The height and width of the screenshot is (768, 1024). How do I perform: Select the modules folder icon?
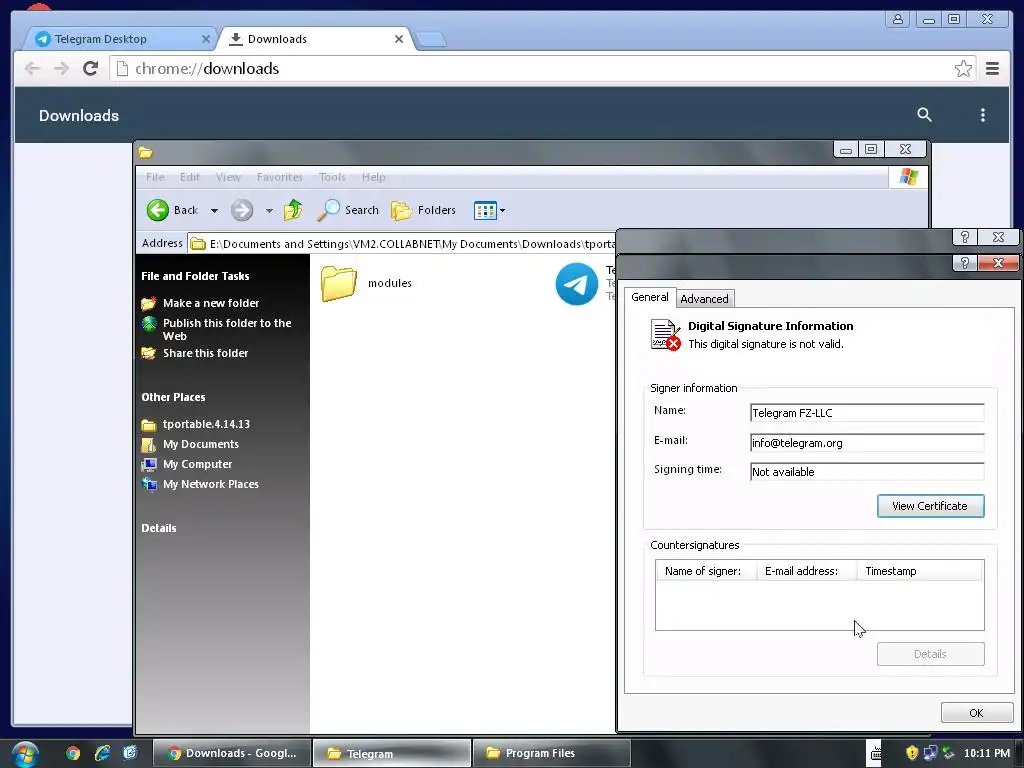339,283
